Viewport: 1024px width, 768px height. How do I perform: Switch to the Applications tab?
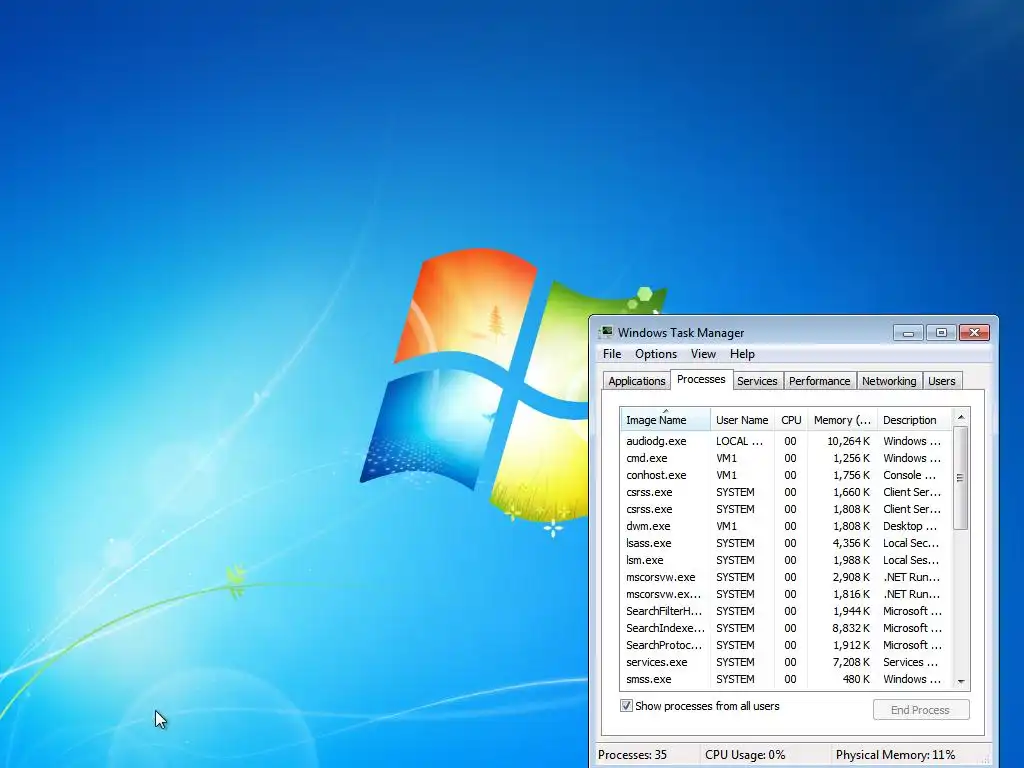click(x=637, y=381)
